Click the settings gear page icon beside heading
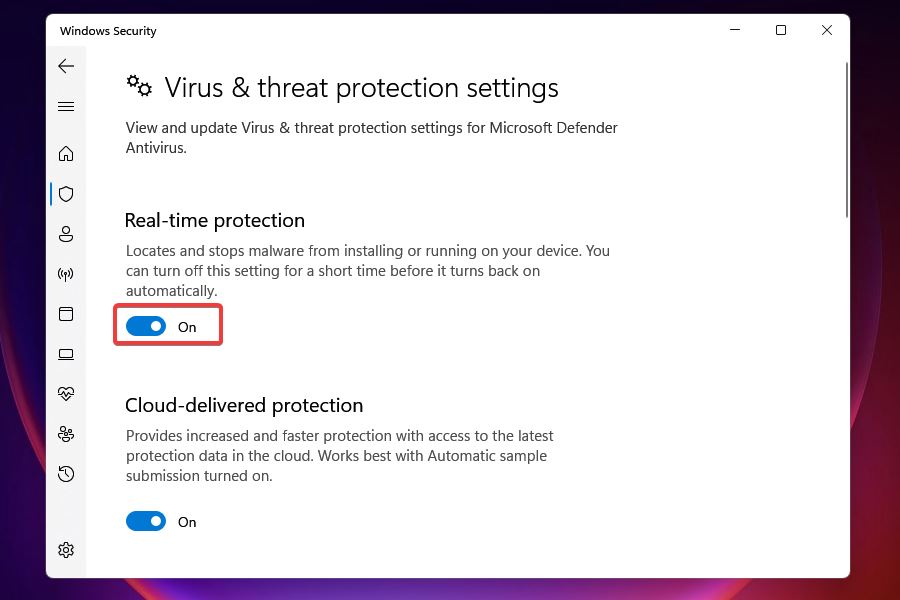This screenshot has width=900, height=600. click(x=138, y=86)
